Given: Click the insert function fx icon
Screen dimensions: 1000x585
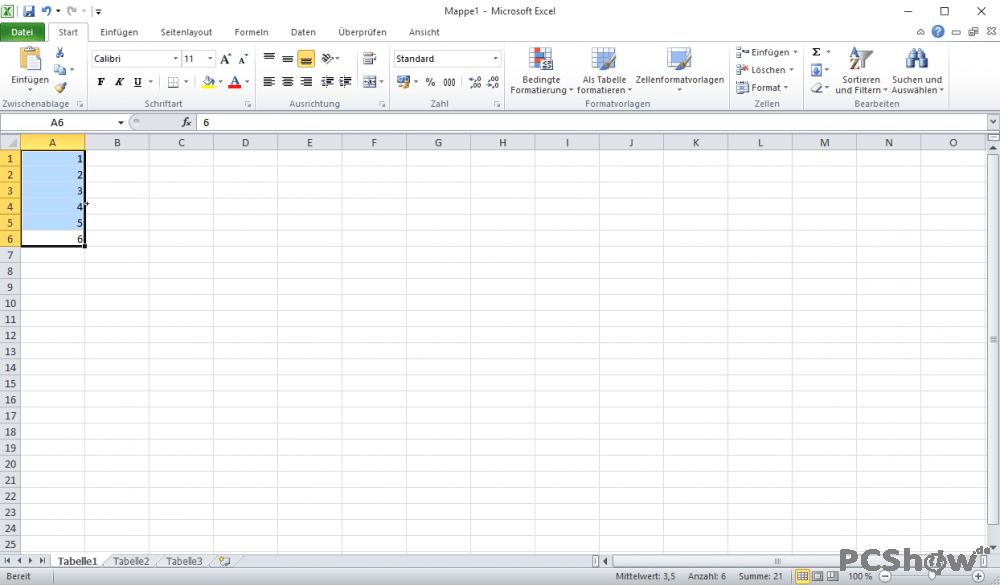Looking at the screenshot, I should point(186,122).
